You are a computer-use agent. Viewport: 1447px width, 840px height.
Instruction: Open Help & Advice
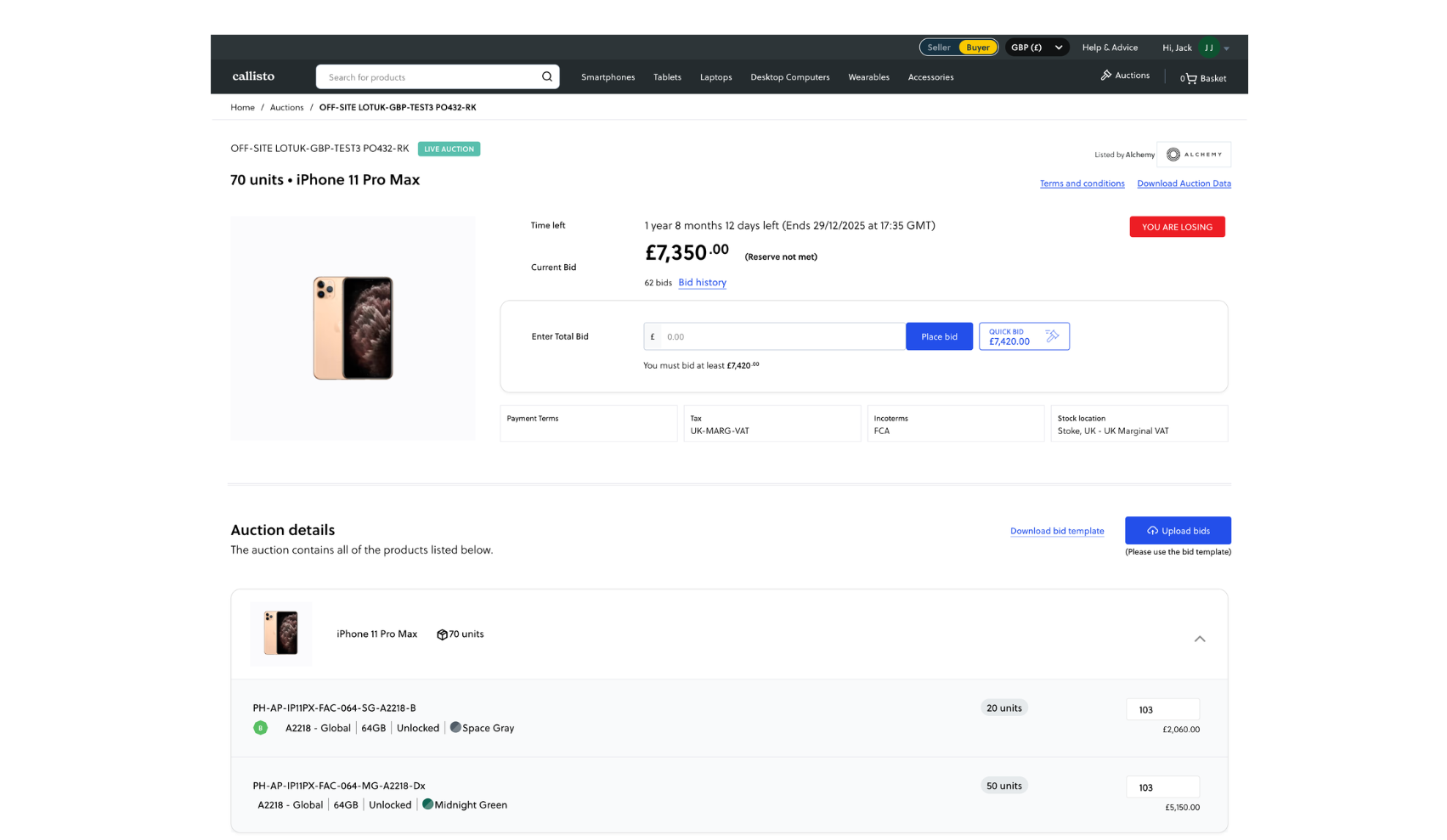pyautogui.click(x=1110, y=48)
